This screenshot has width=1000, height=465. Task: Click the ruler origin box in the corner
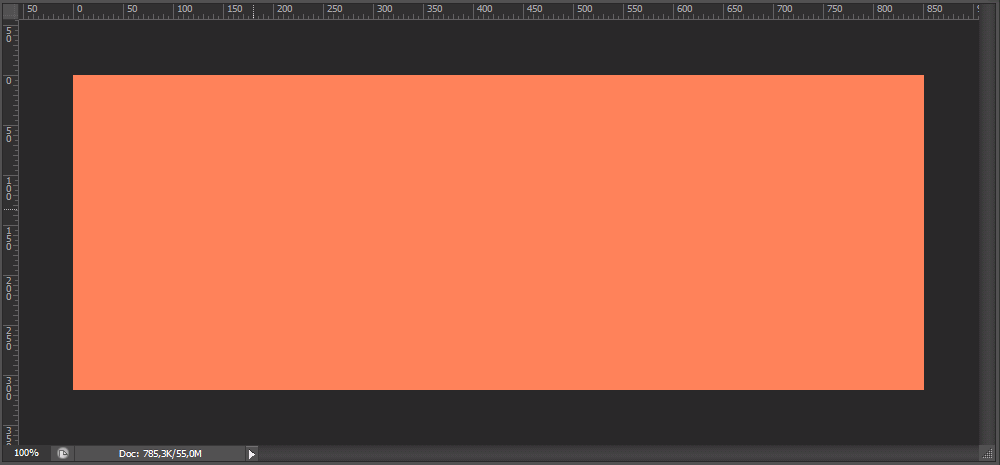(9, 11)
